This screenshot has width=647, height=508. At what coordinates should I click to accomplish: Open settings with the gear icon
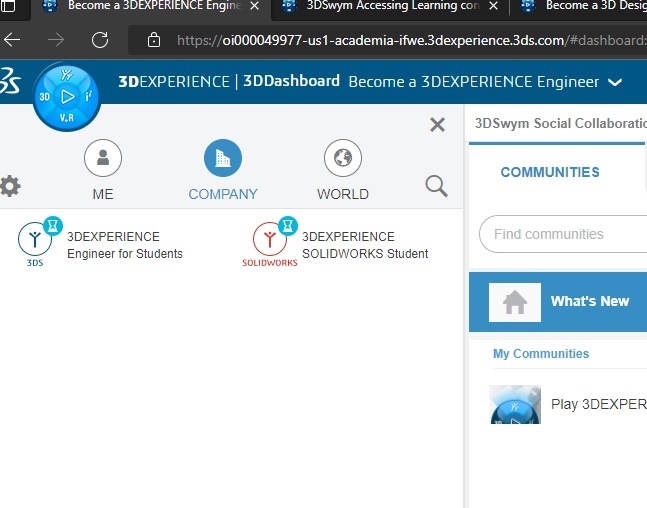[10, 186]
